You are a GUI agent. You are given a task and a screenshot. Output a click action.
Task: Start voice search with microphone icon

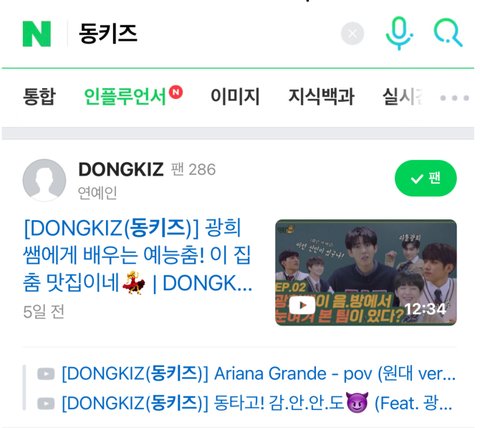tap(399, 33)
